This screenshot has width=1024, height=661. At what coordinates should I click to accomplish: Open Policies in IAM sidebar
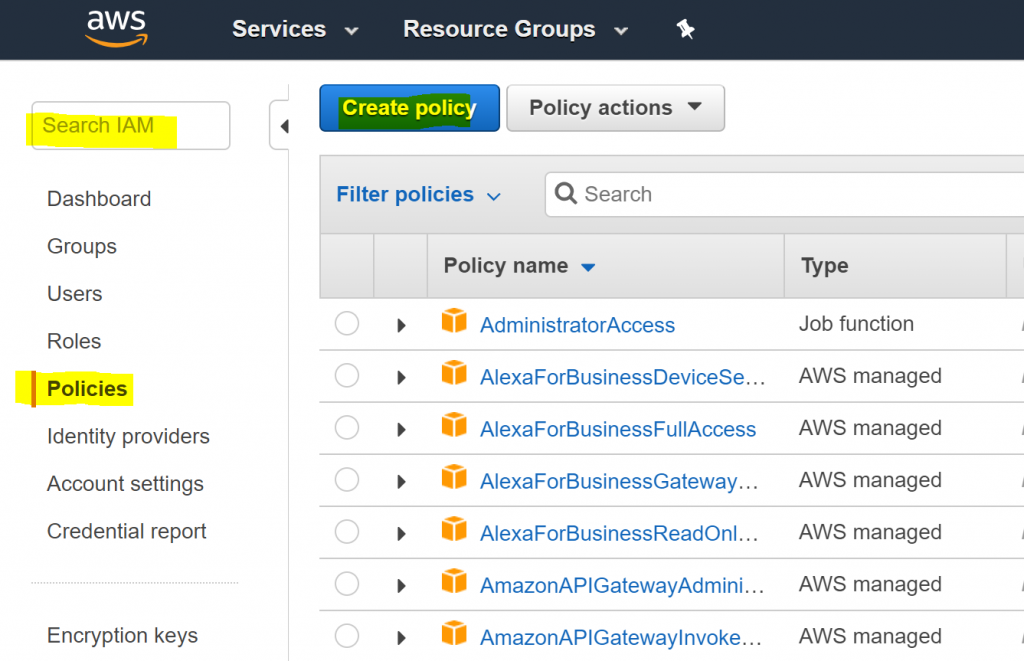click(87, 389)
